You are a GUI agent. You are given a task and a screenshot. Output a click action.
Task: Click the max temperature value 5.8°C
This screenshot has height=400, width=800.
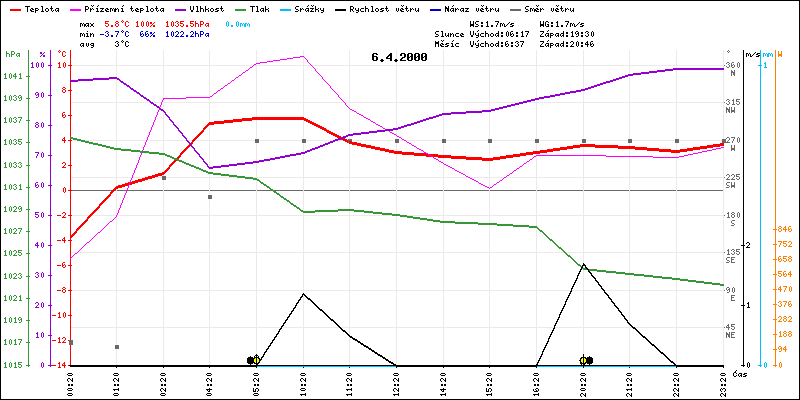point(119,22)
